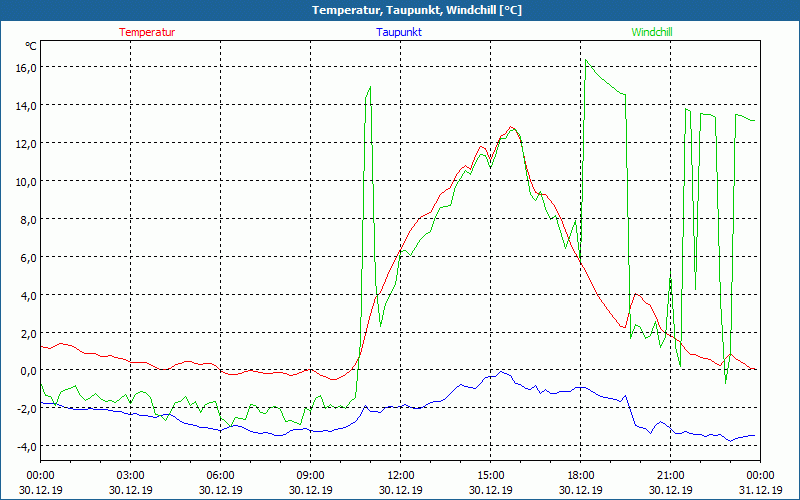
Task: Click the Windchill spike near 11:00
Action: tap(369, 87)
